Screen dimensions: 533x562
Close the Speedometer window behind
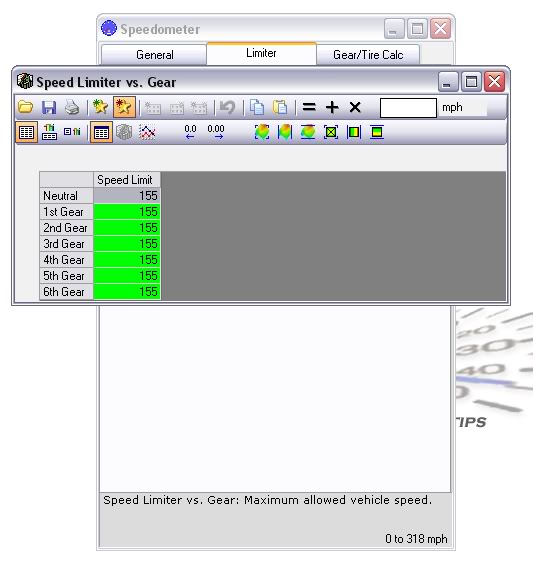pyautogui.click(x=441, y=28)
